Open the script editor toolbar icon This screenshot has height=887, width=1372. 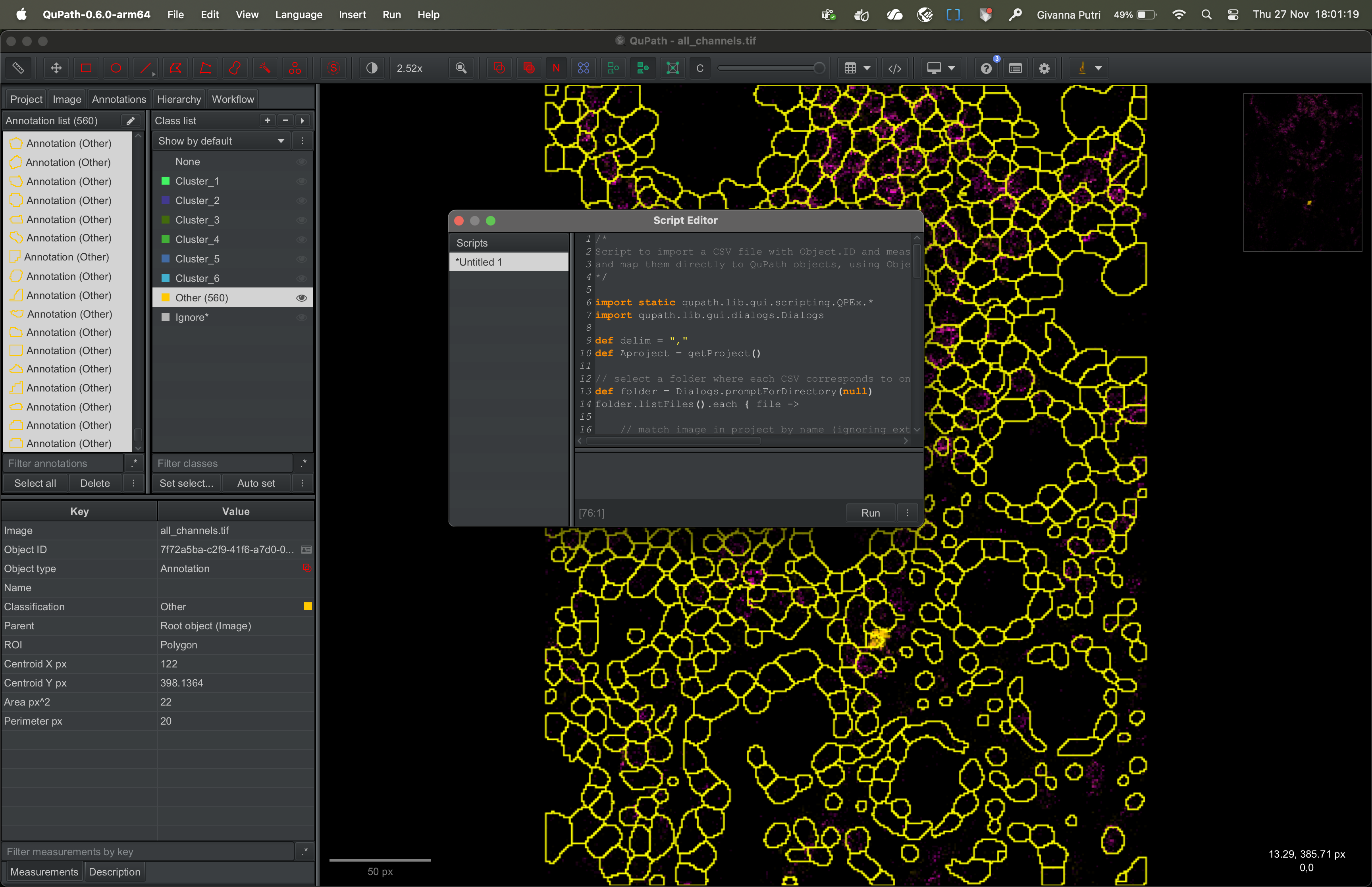click(x=895, y=68)
